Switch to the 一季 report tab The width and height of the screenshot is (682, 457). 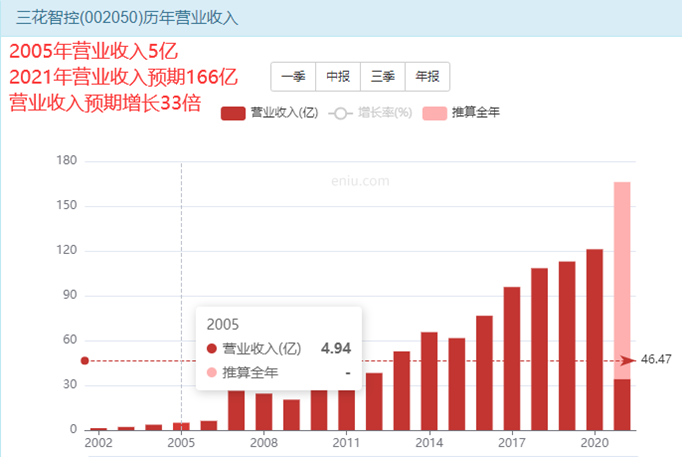click(x=293, y=77)
